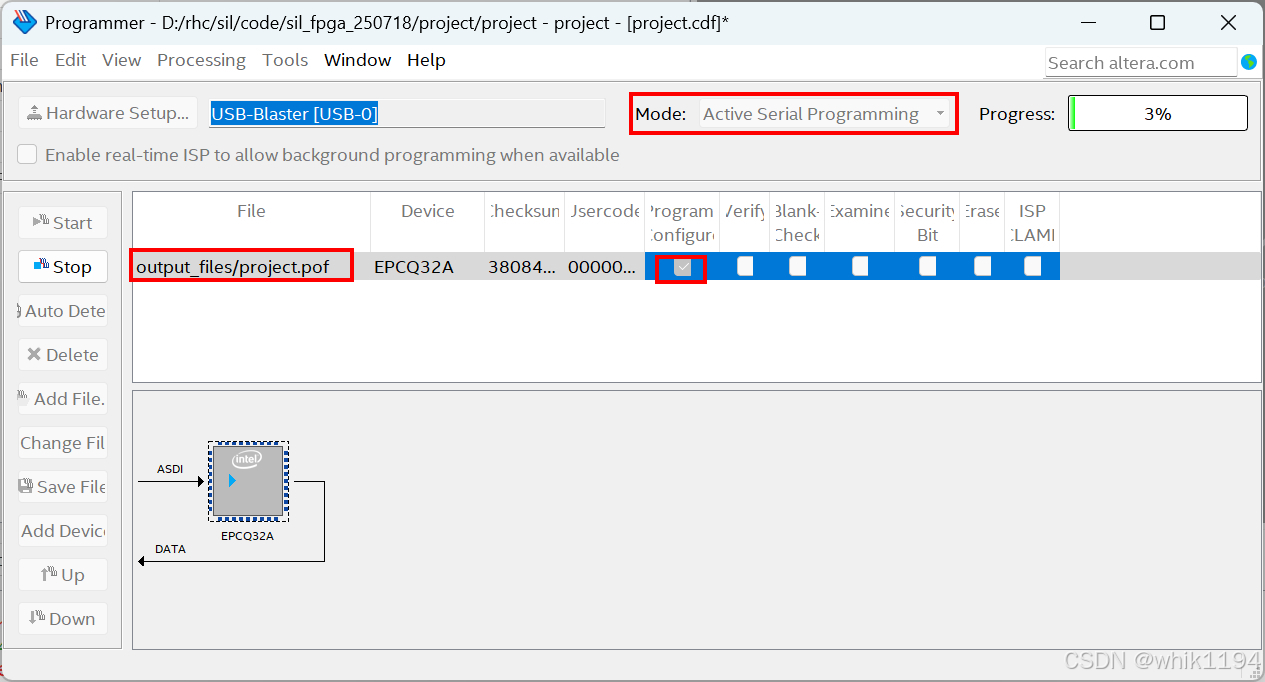Click the Auto Detect button
The width and height of the screenshot is (1265, 682).
[x=63, y=310]
